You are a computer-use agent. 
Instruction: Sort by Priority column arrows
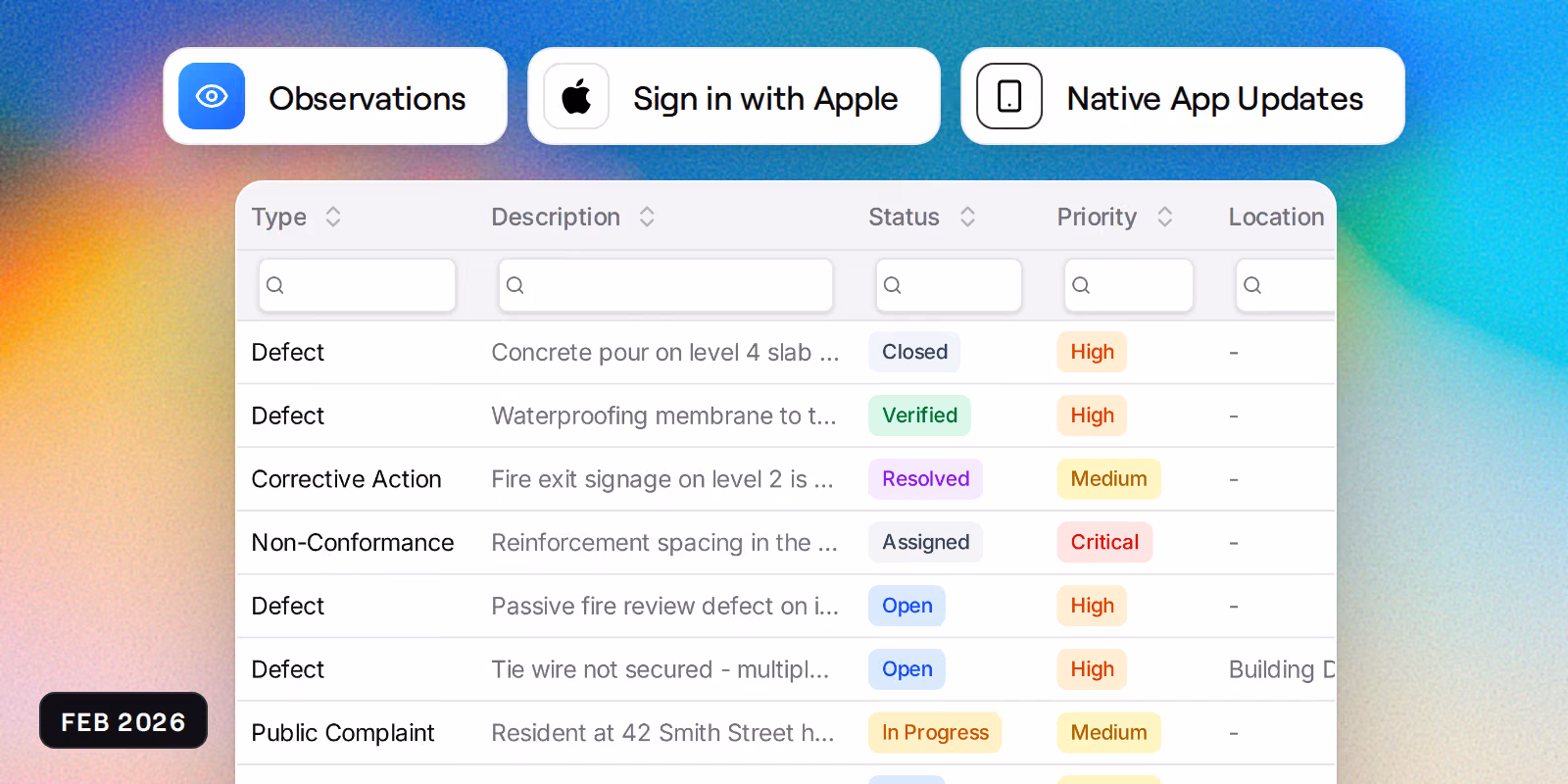pos(1165,217)
